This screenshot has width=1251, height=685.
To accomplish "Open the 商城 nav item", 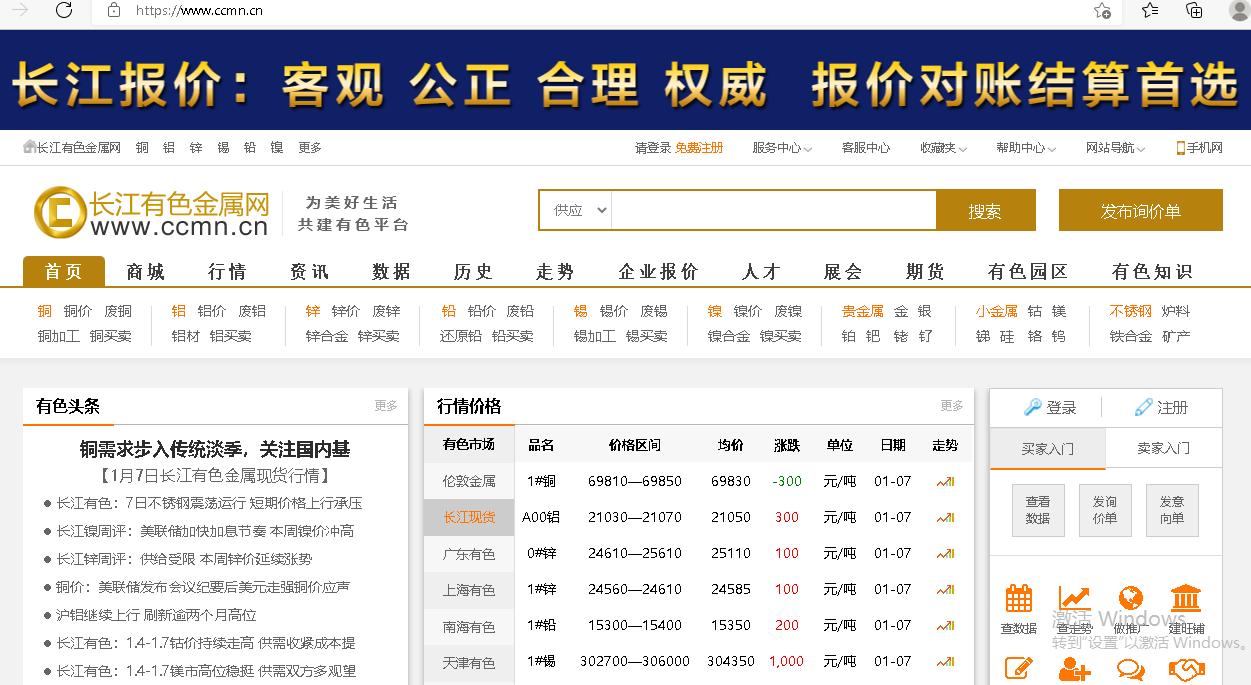I will (146, 271).
